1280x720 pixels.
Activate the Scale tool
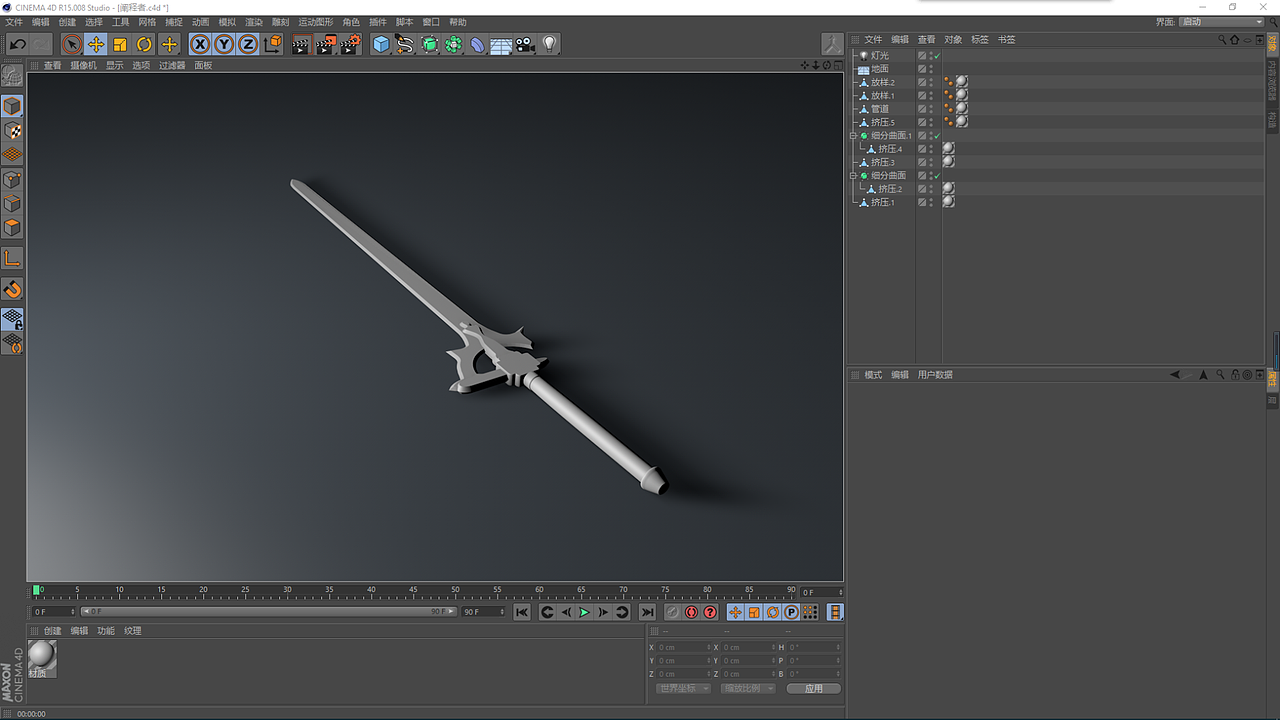click(x=120, y=44)
